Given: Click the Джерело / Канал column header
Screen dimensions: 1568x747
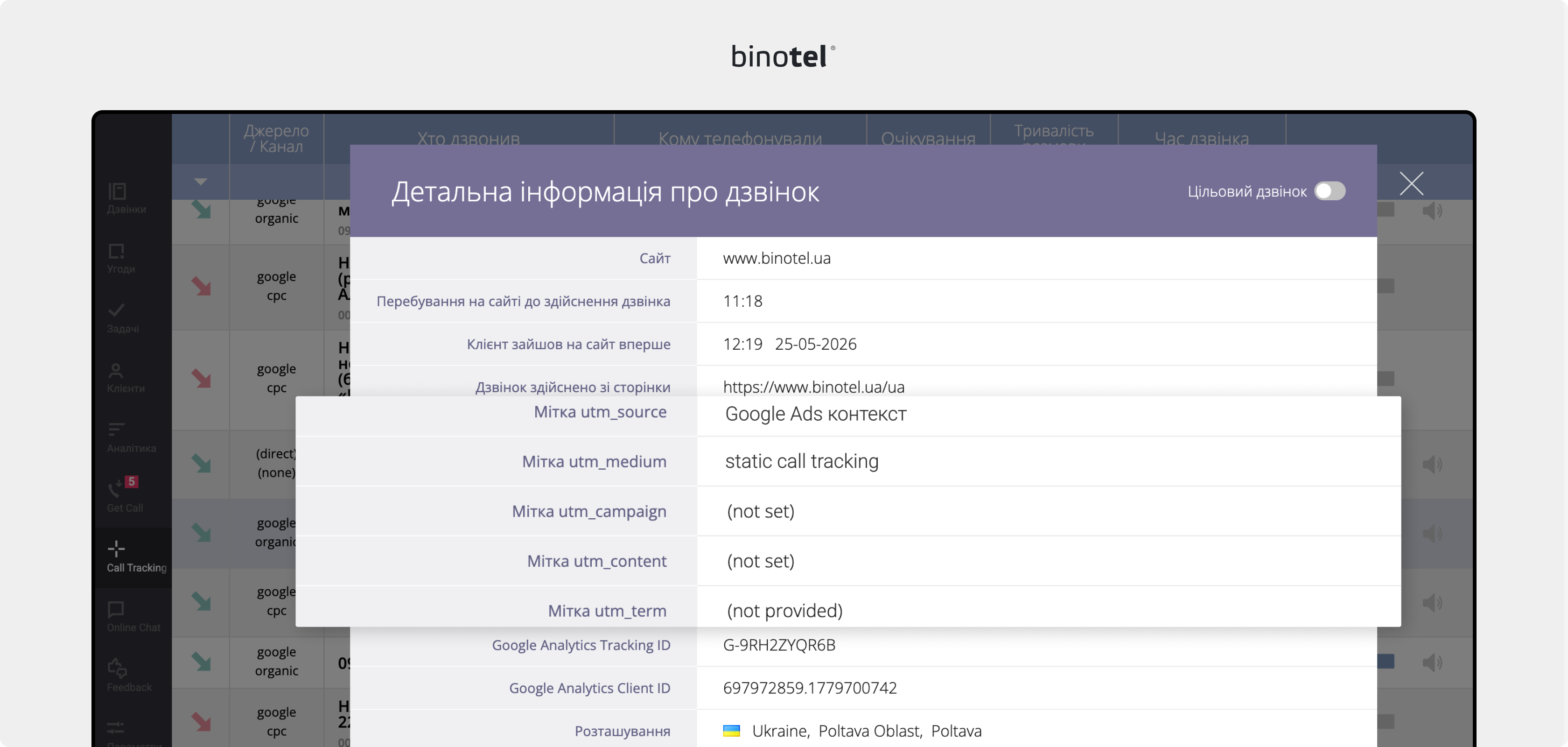Looking at the screenshot, I should click(x=276, y=138).
